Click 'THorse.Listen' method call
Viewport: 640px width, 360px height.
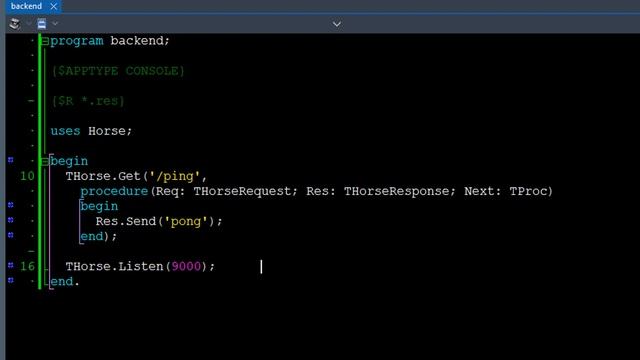[114, 267]
